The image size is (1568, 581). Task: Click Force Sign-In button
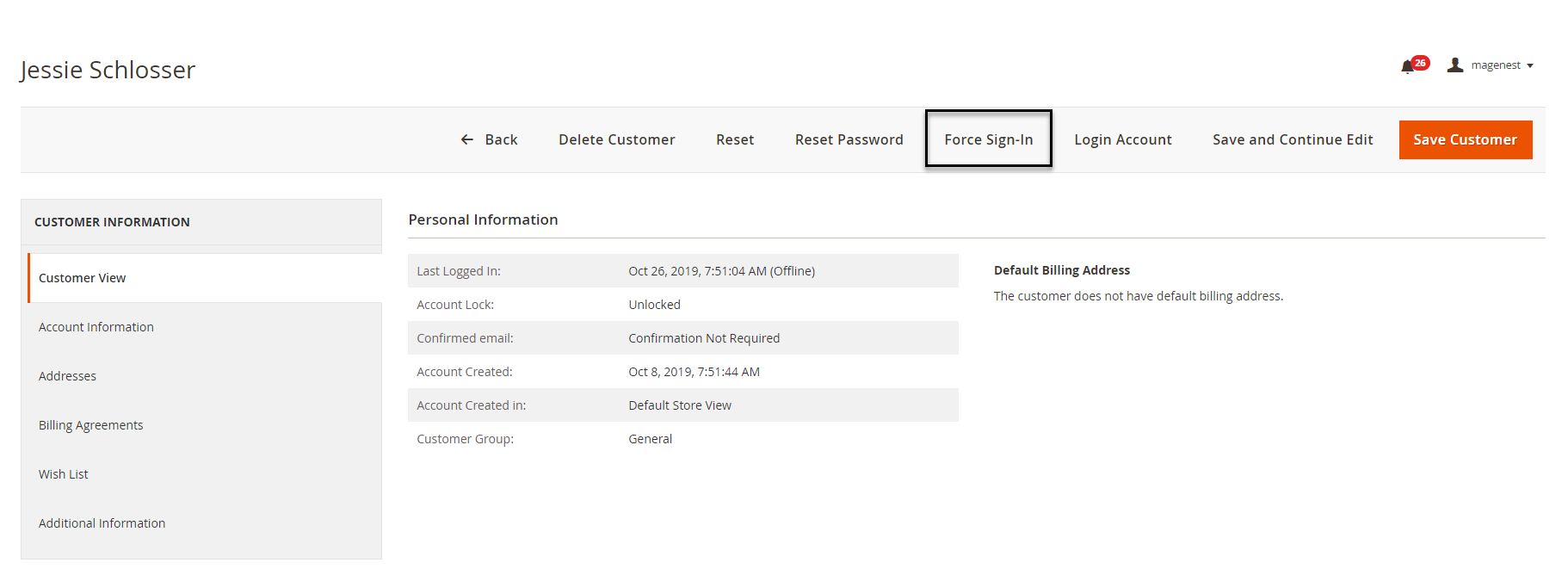click(989, 139)
